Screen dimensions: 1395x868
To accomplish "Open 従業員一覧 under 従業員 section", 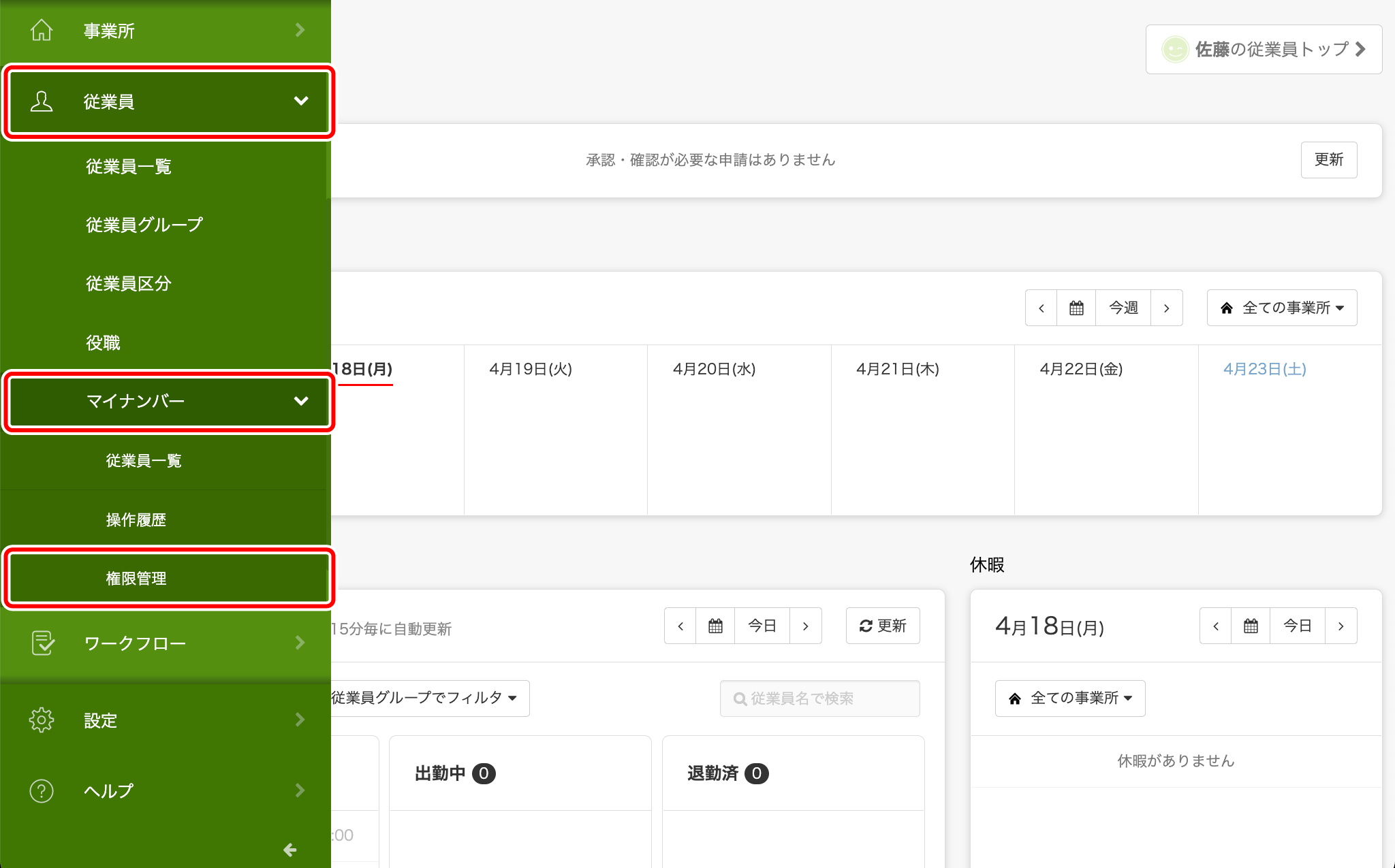I will [x=166, y=167].
